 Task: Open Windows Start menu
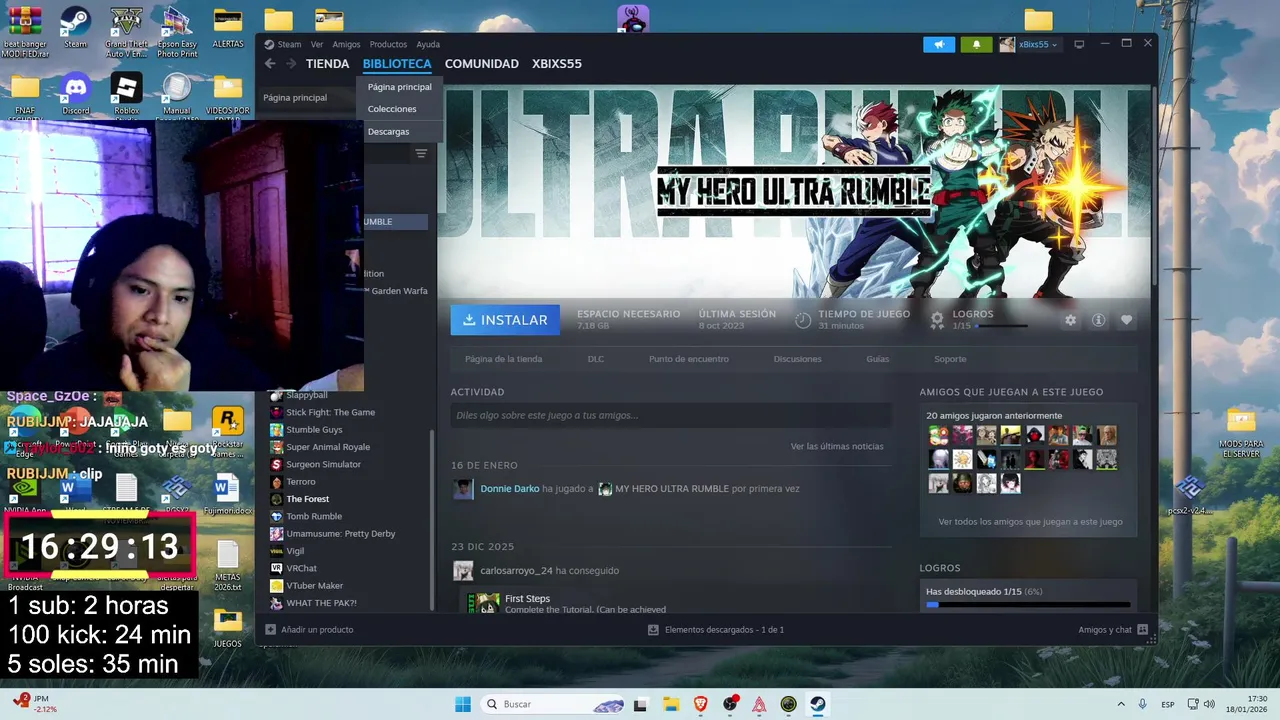pyautogui.click(x=463, y=704)
